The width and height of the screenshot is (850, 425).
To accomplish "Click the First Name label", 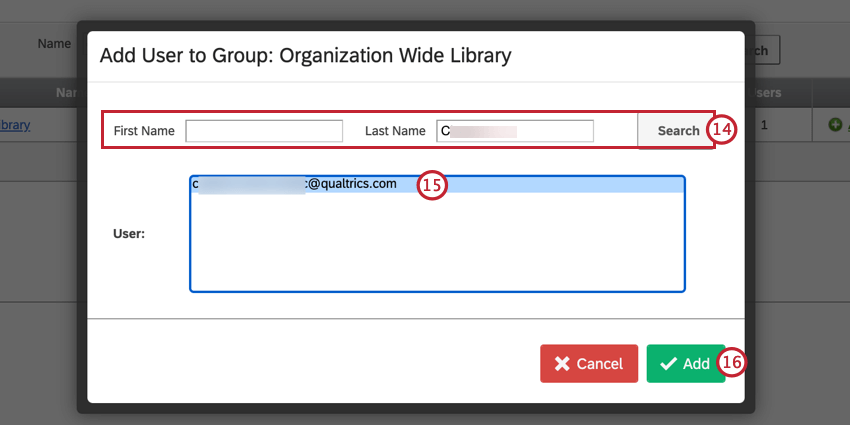I will tap(144, 131).
